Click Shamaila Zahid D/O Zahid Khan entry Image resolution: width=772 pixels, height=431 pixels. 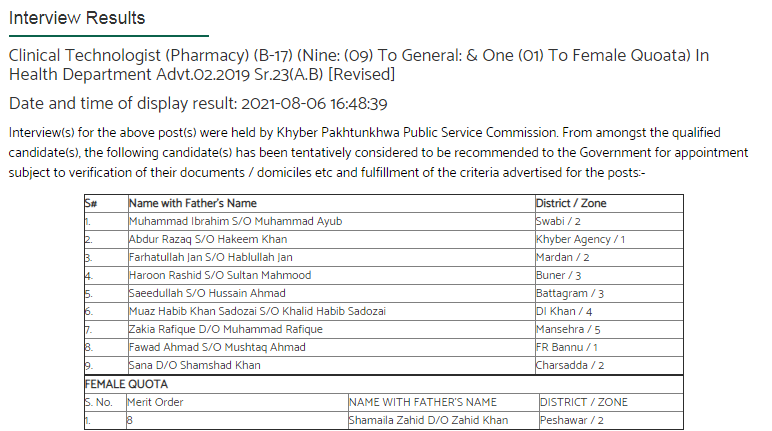coord(428,420)
